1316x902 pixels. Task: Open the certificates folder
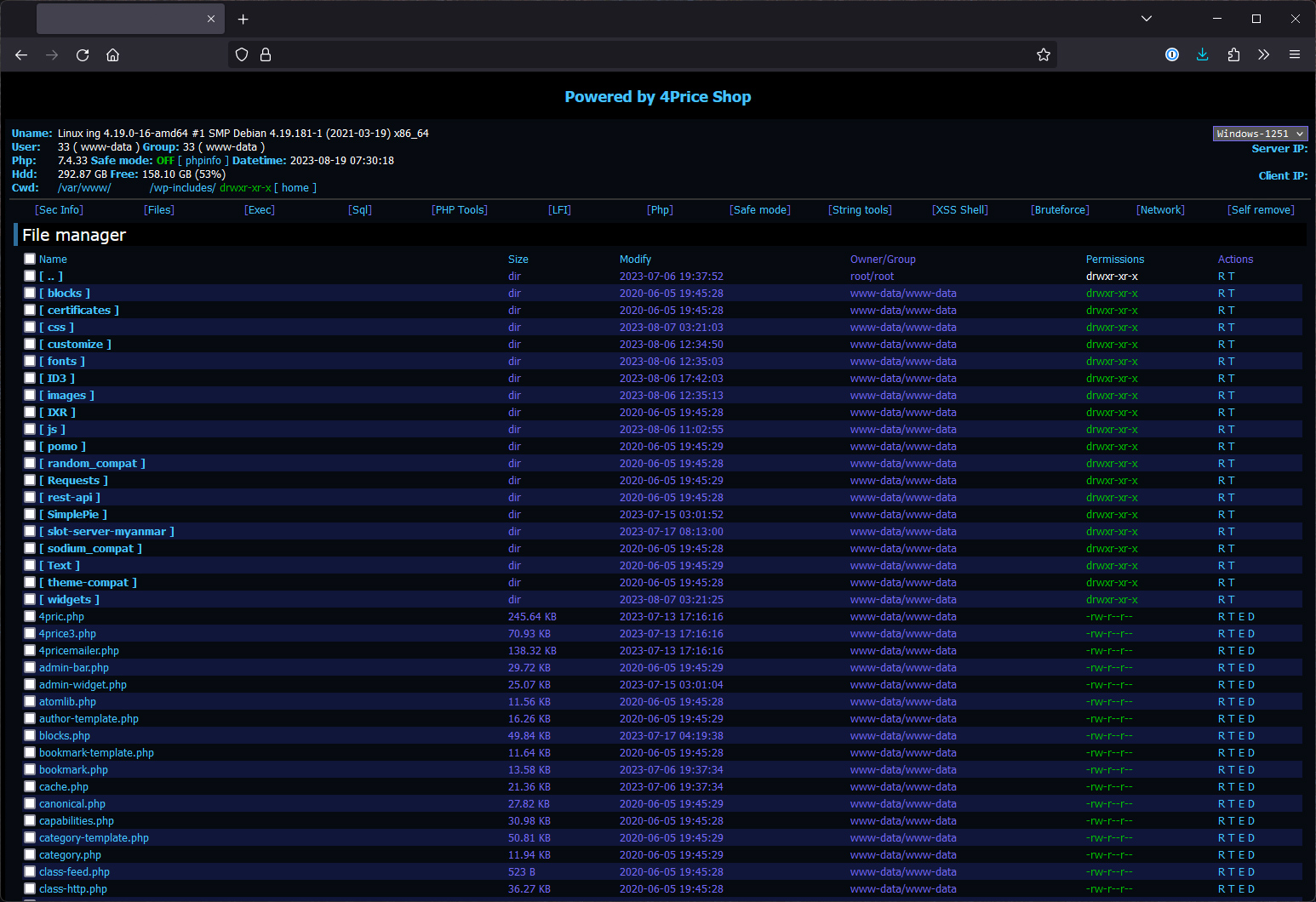[79, 311]
